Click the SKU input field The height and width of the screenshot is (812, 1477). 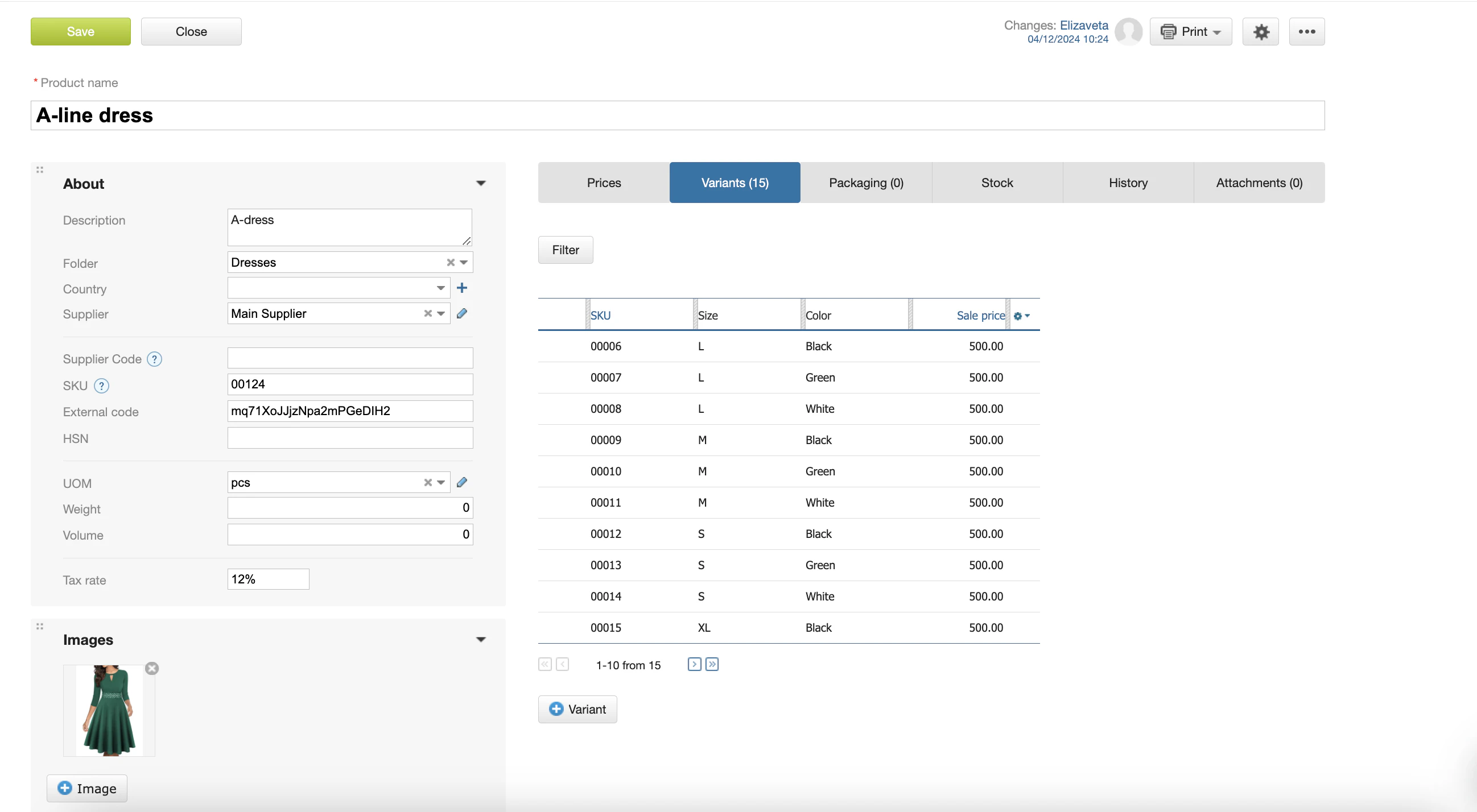350,384
